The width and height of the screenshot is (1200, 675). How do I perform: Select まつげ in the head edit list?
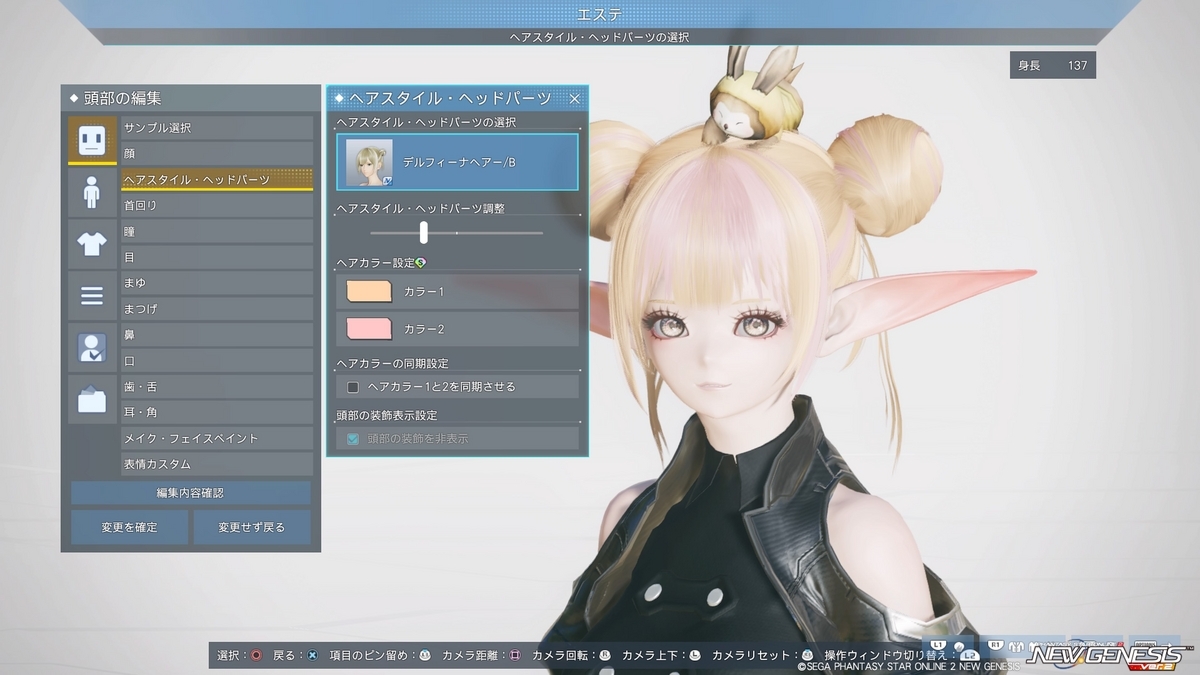click(217, 309)
